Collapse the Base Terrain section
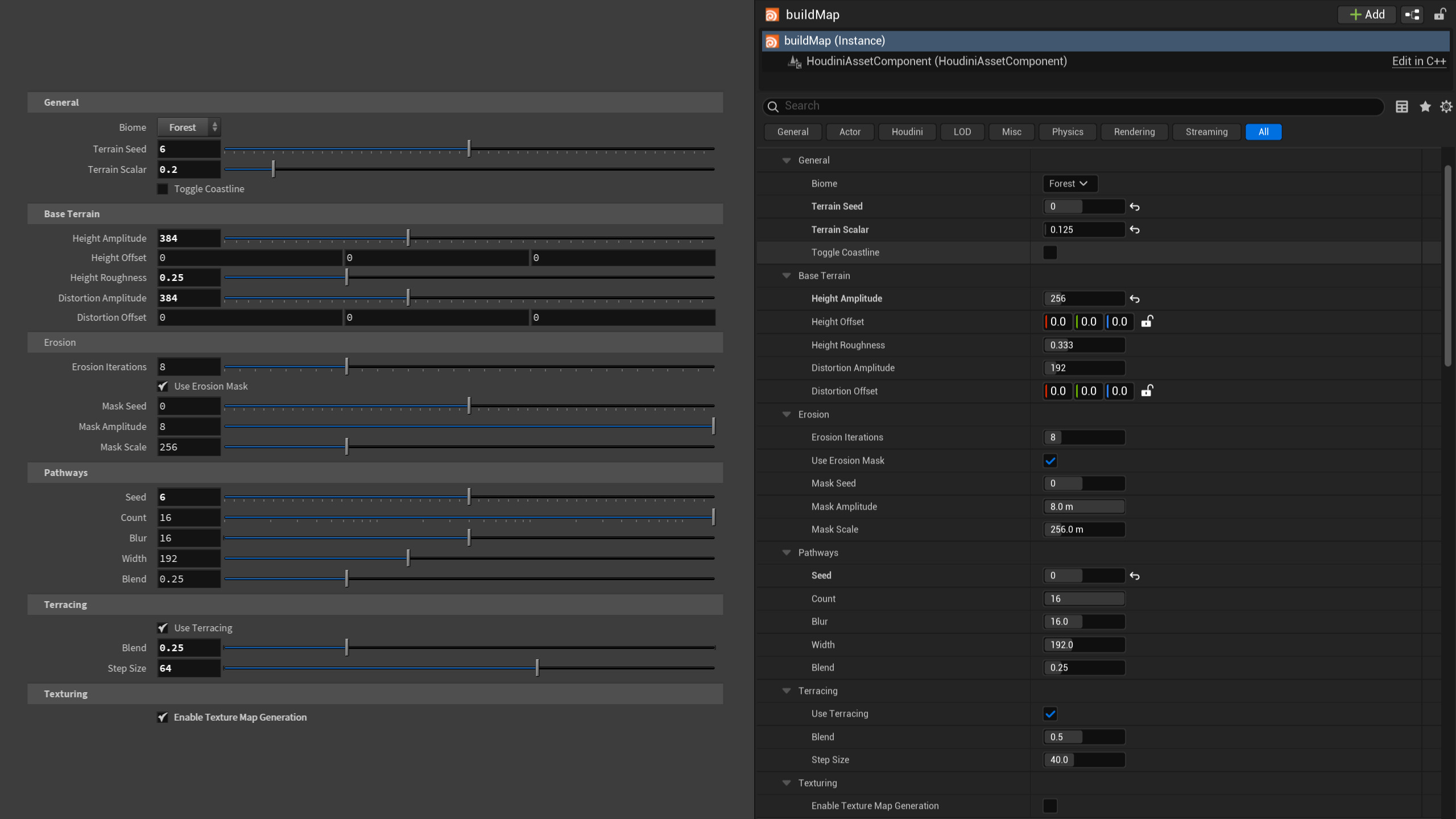Image resolution: width=1456 pixels, height=819 pixels. pos(786,275)
